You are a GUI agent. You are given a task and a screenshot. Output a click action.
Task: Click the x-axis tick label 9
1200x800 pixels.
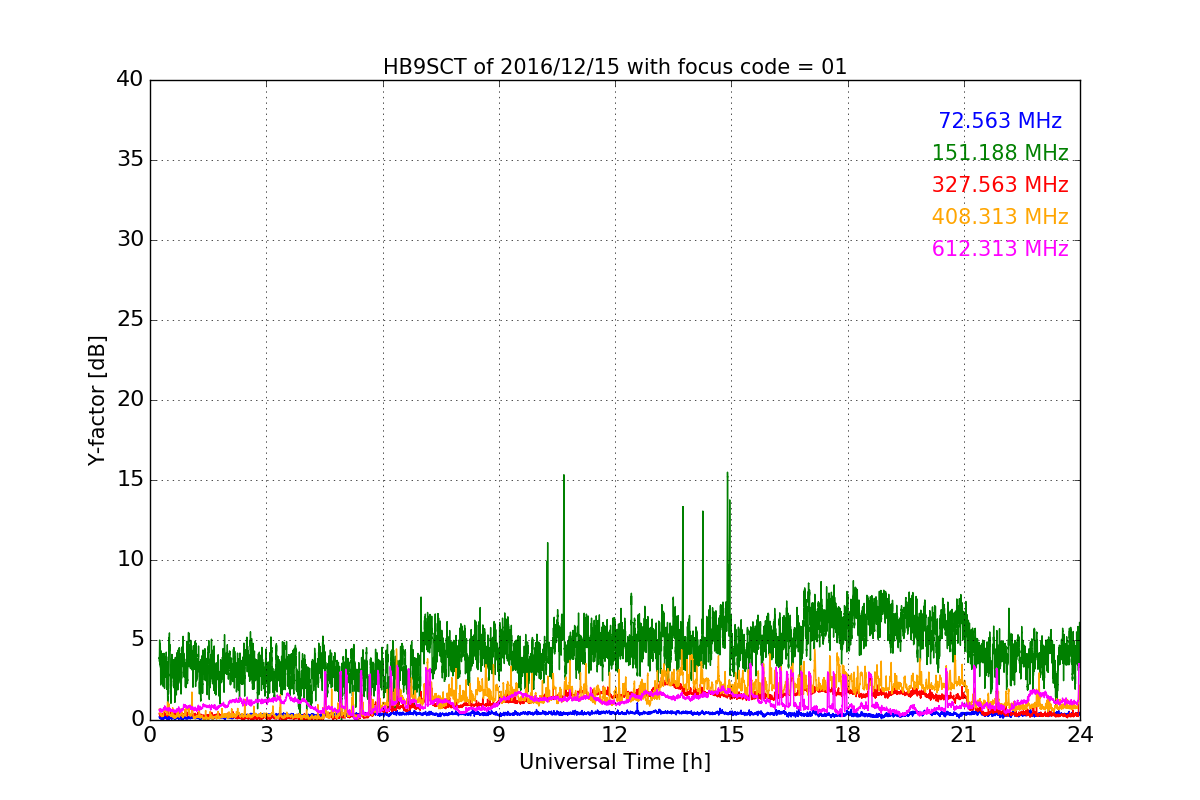click(x=499, y=734)
